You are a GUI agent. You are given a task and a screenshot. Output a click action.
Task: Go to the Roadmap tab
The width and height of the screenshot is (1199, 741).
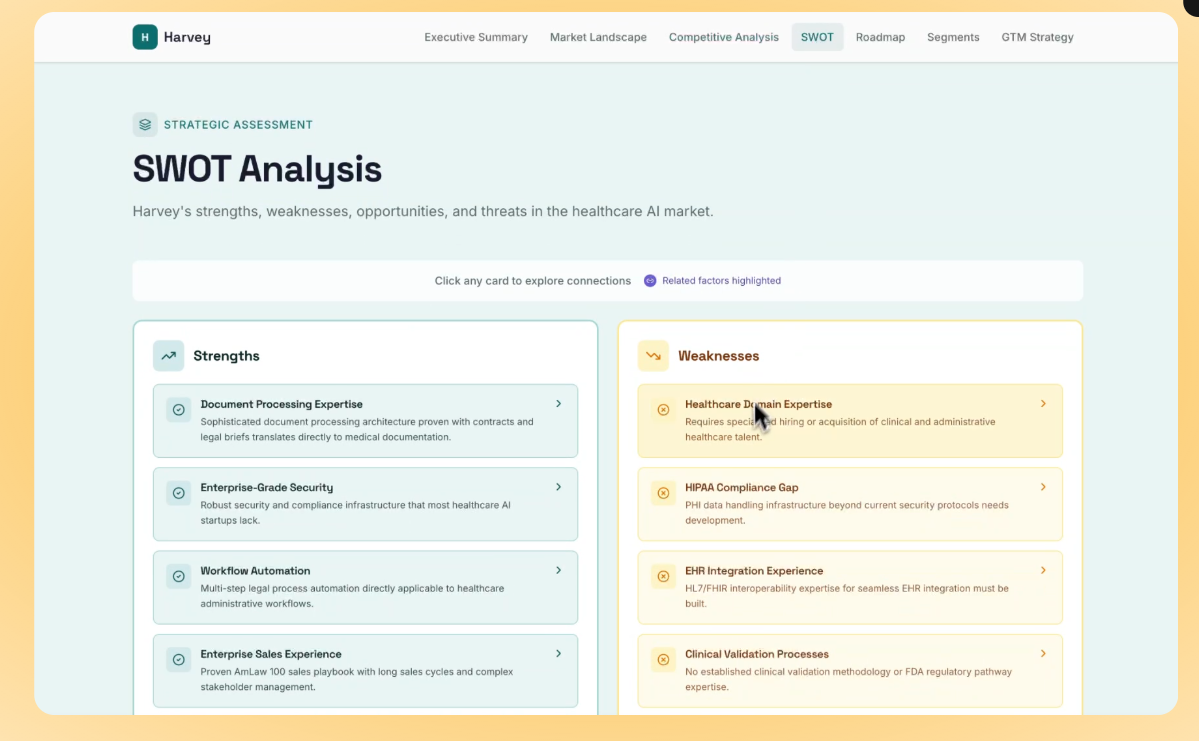point(880,37)
